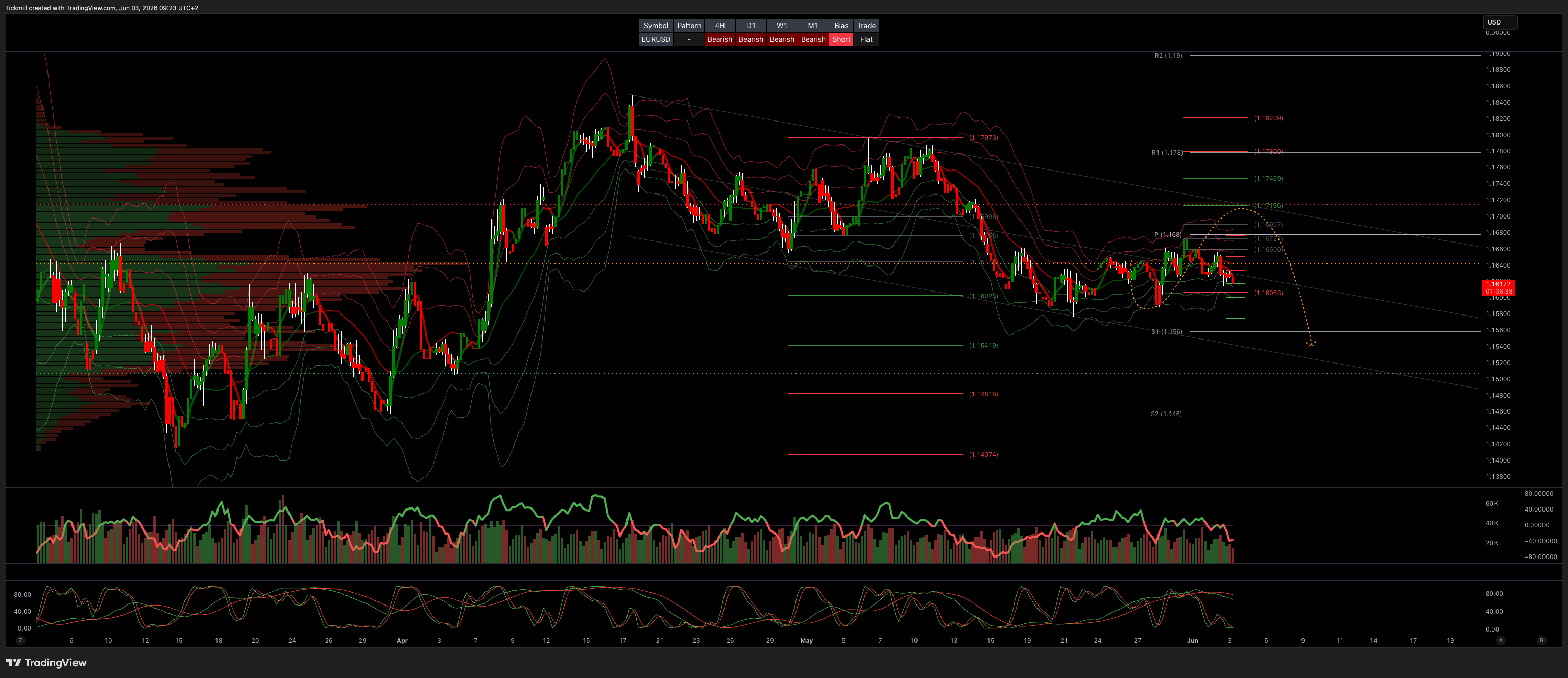Viewport: 1568px width, 678px height.
Task: Click the Bias column header
Action: [x=841, y=26]
